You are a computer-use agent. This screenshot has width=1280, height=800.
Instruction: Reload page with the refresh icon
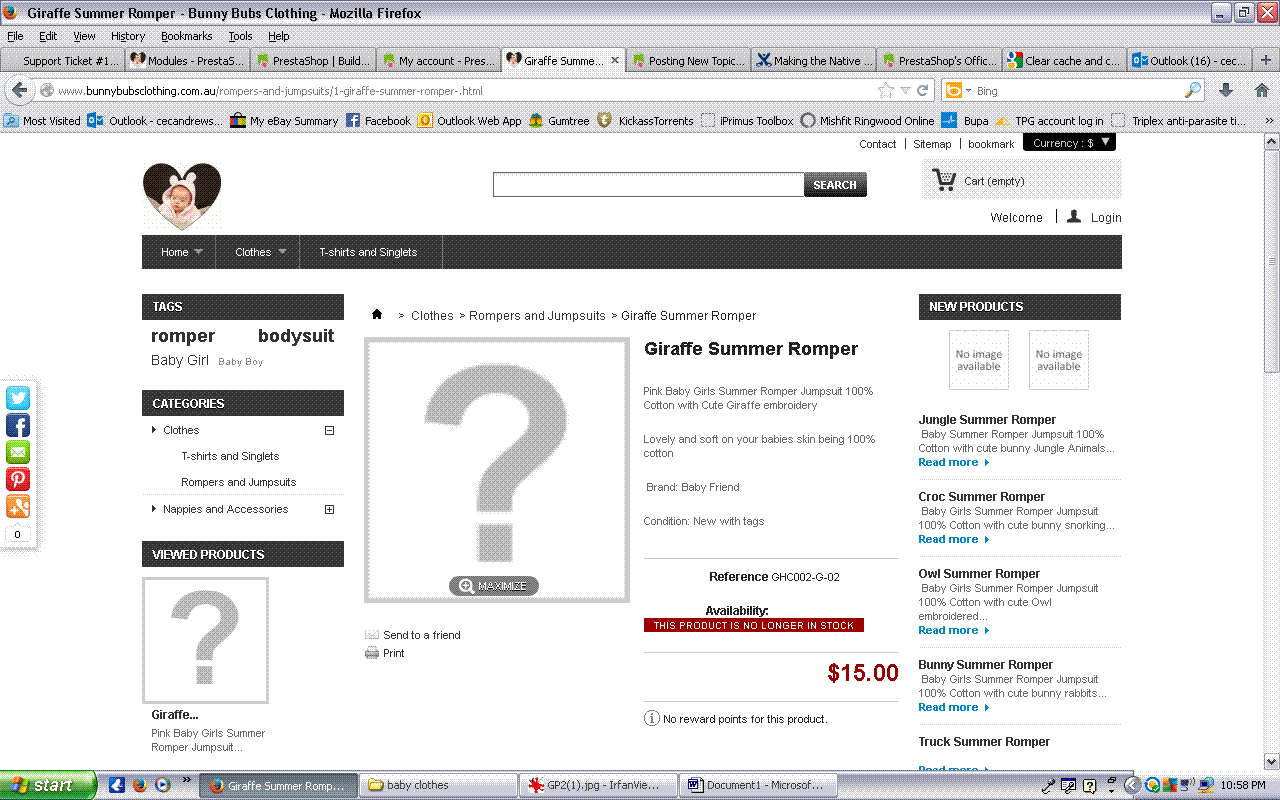point(923,90)
